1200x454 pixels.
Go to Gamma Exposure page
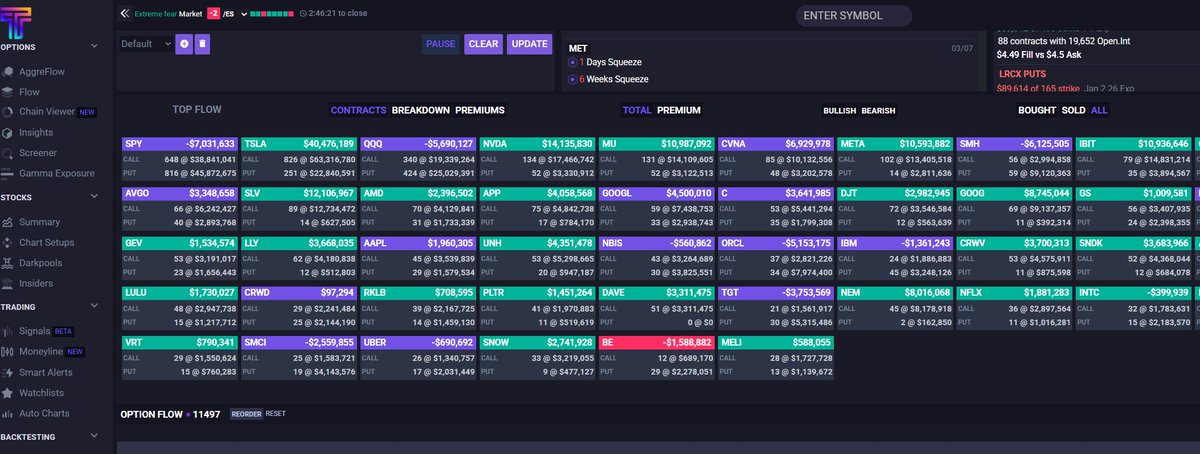(60, 173)
